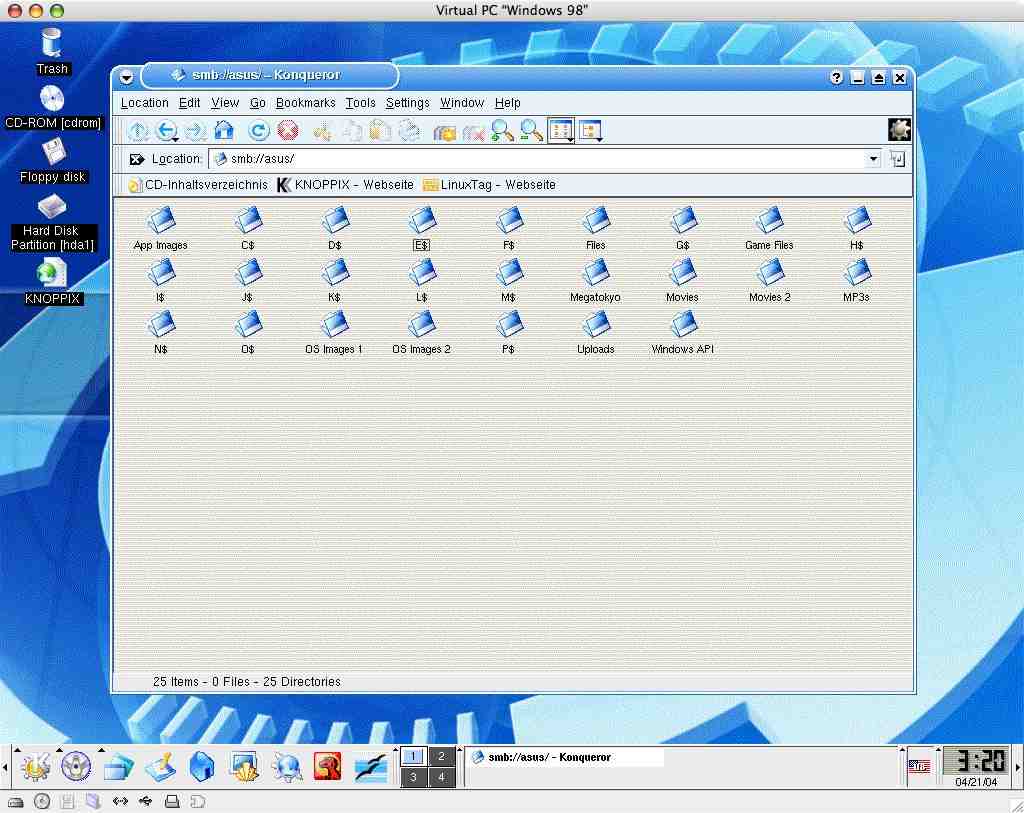The height and width of the screenshot is (813, 1024).
Task: Click the Cut scissors toolbar icon
Action: pyautogui.click(x=323, y=131)
